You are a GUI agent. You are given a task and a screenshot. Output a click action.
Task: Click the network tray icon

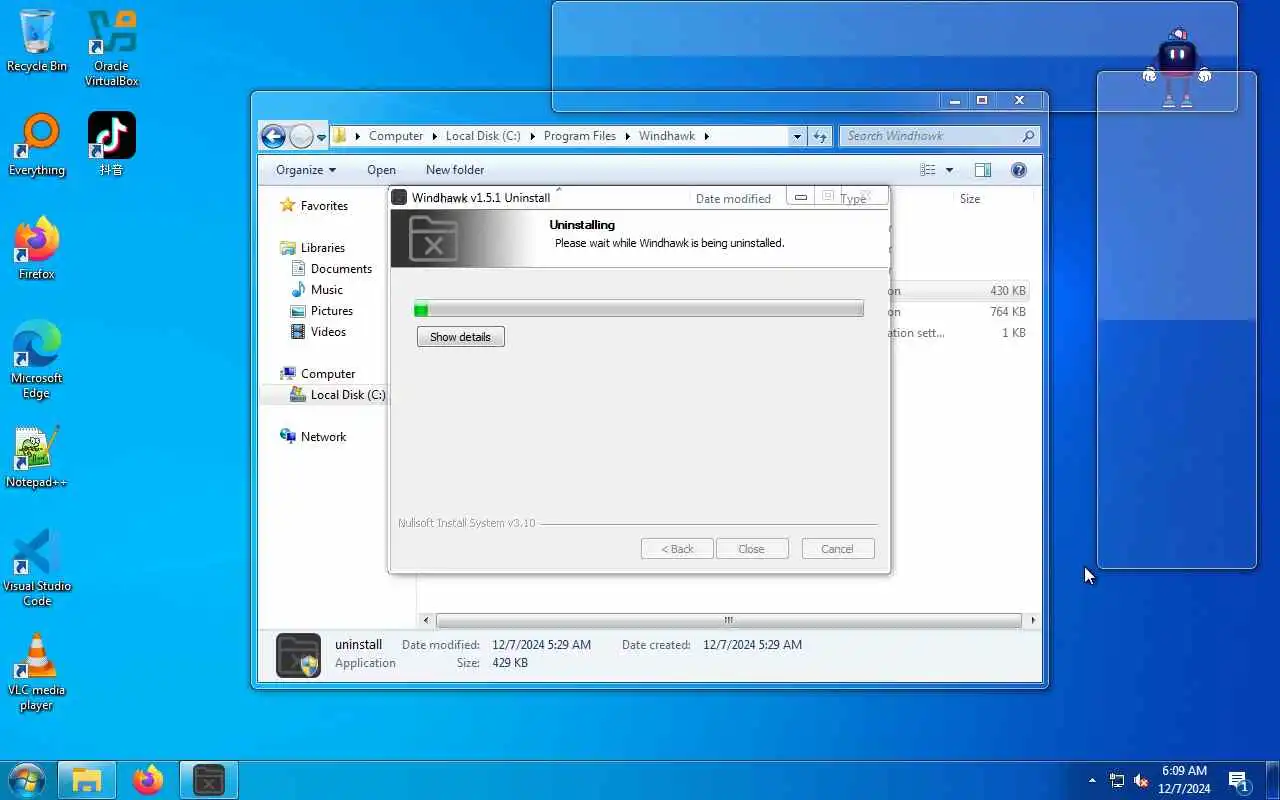pos(1117,780)
